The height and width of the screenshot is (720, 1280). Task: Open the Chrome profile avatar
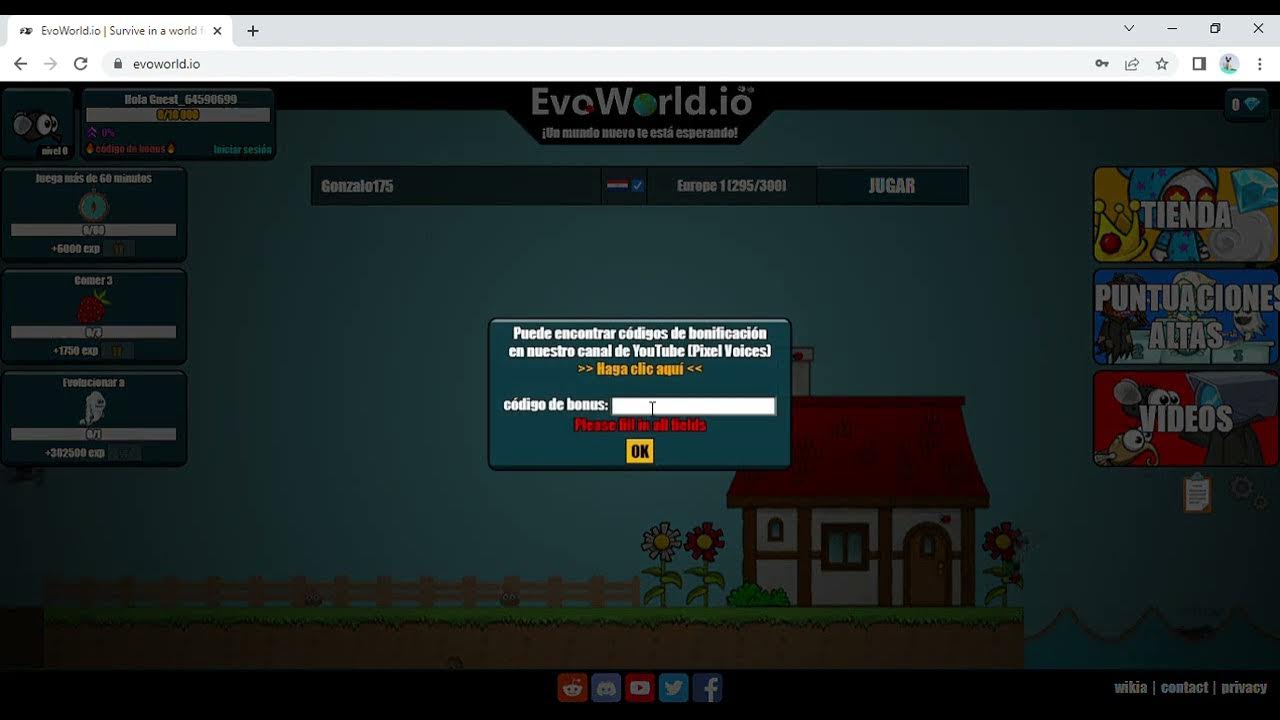click(1229, 64)
